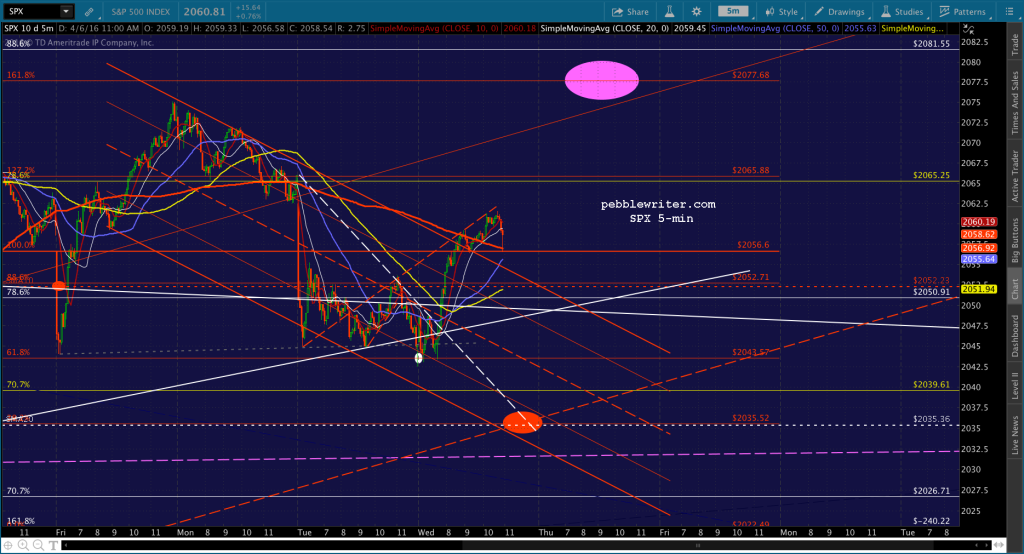Open the Level II sidebar tab
Viewport: 1024px width, 554px height.
(x=1015, y=385)
